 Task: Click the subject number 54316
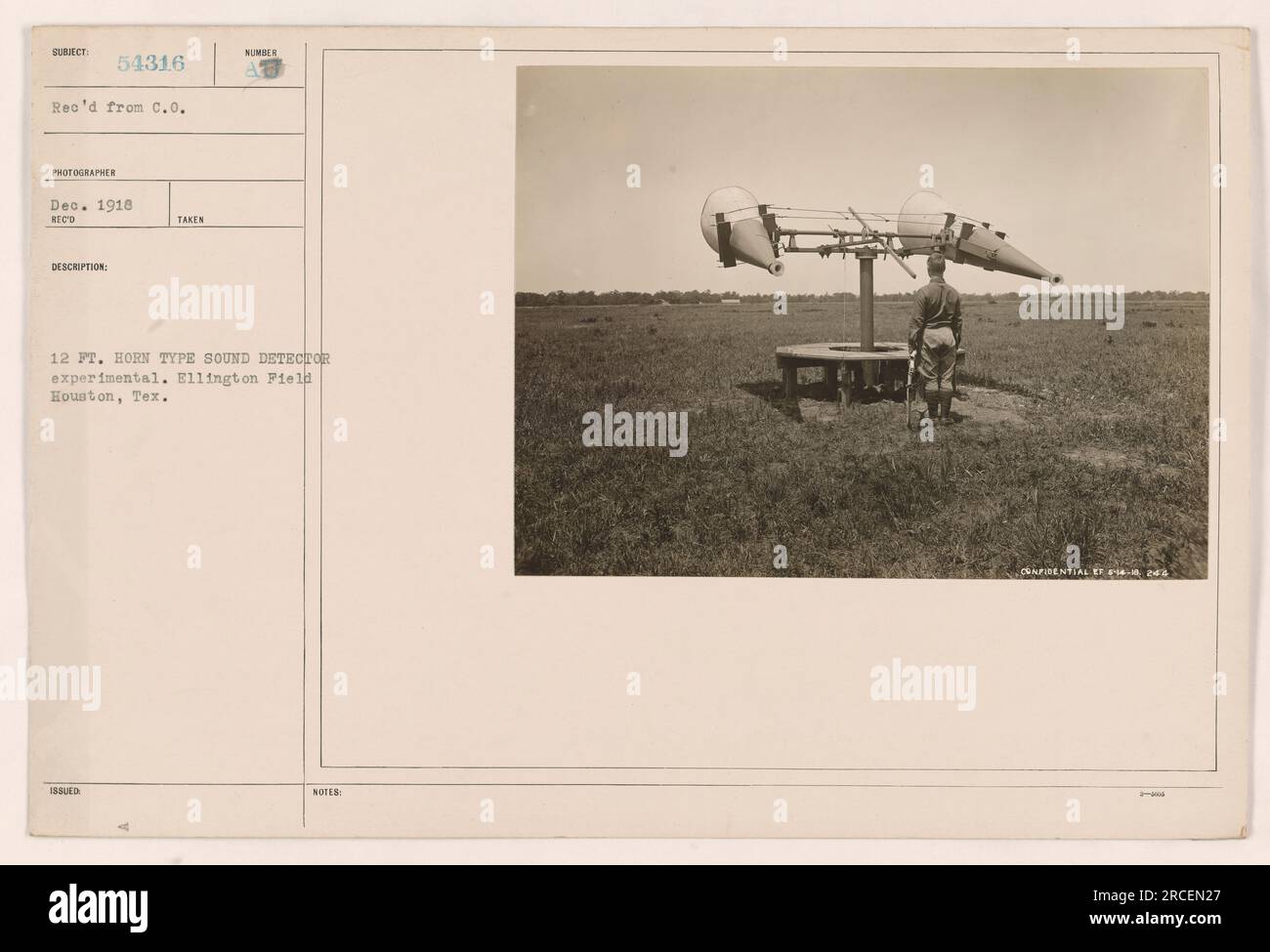click(150, 65)
